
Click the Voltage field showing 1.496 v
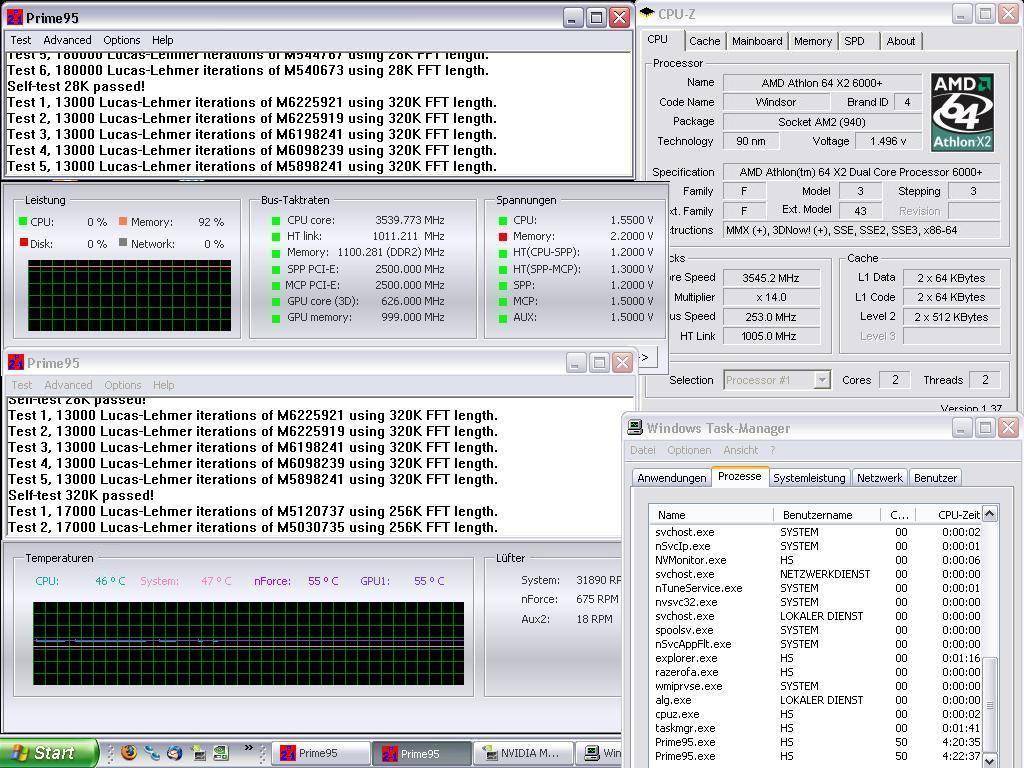(888, 141)
